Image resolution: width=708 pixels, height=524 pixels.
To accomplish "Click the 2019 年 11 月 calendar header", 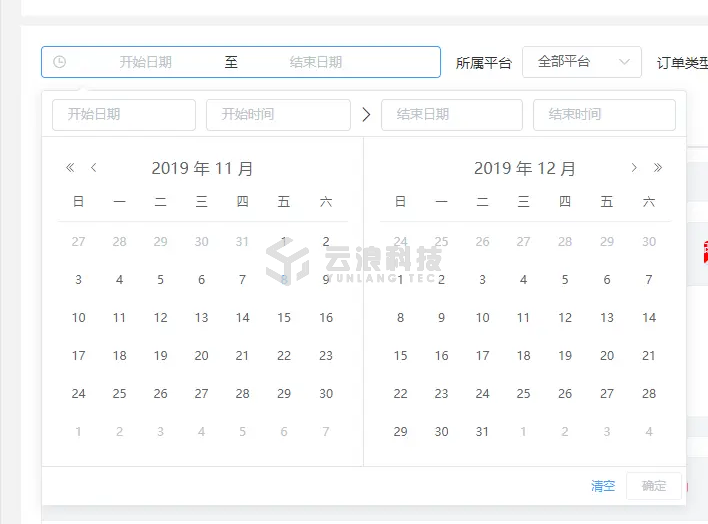I will coord(203,168).
